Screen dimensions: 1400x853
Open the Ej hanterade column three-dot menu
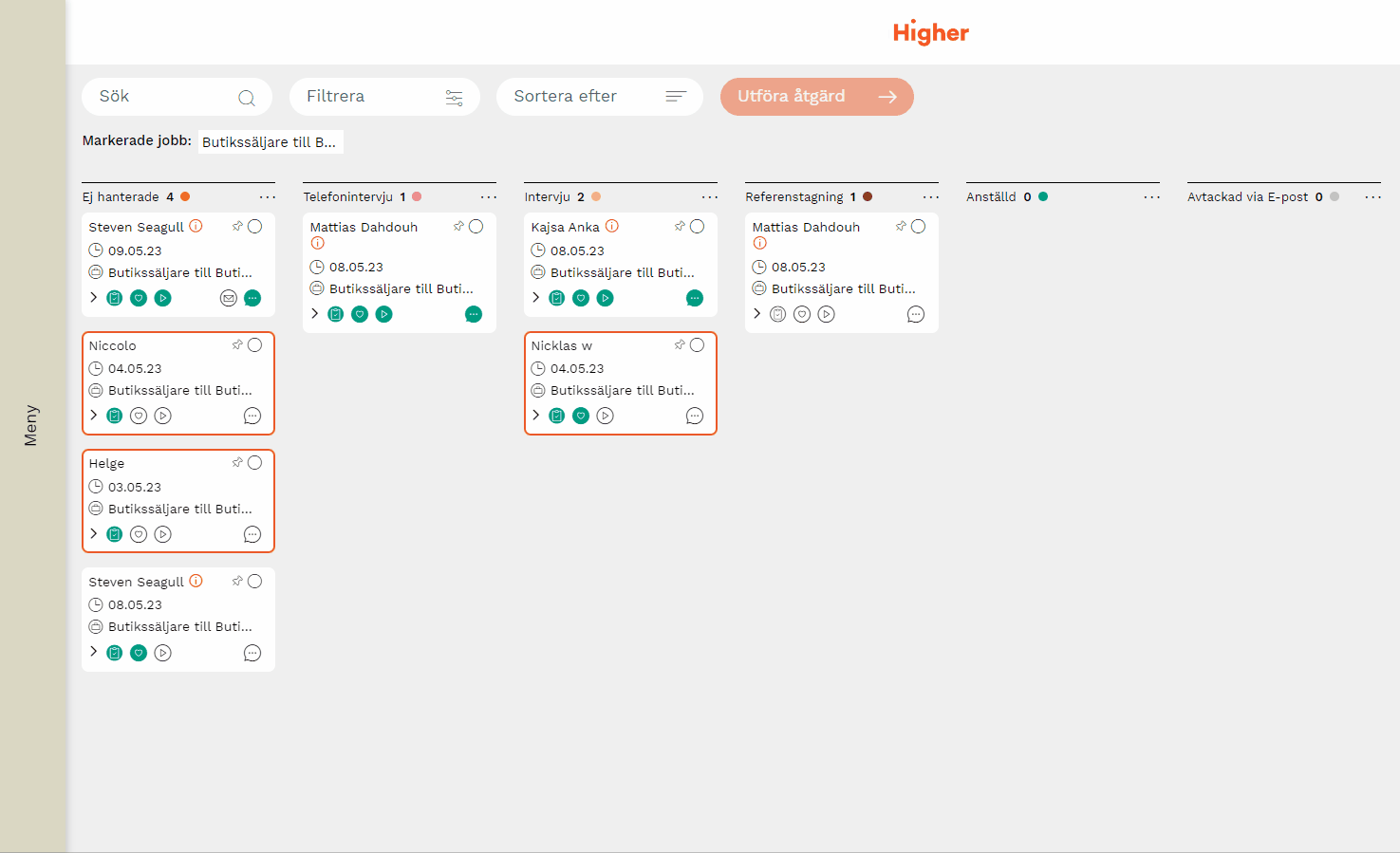pyautogui.click(x=268, y=197)
